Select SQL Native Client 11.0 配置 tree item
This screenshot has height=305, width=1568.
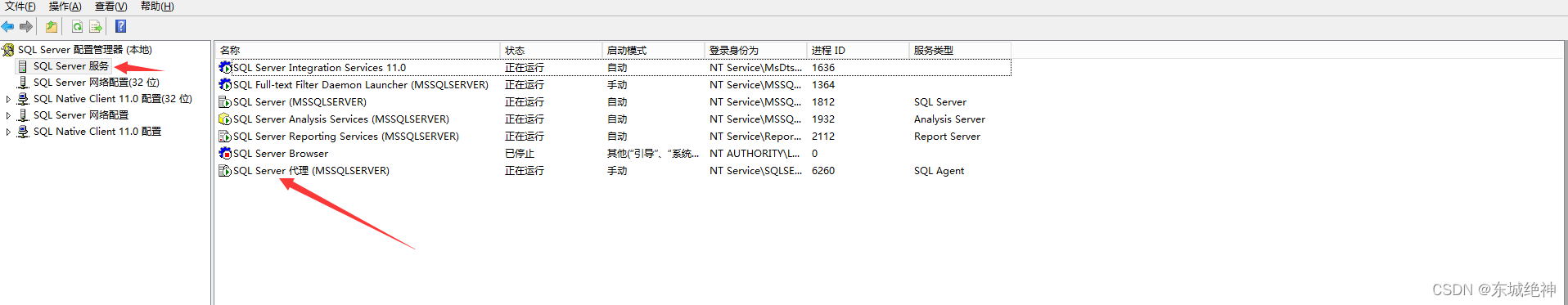point(97,132)
